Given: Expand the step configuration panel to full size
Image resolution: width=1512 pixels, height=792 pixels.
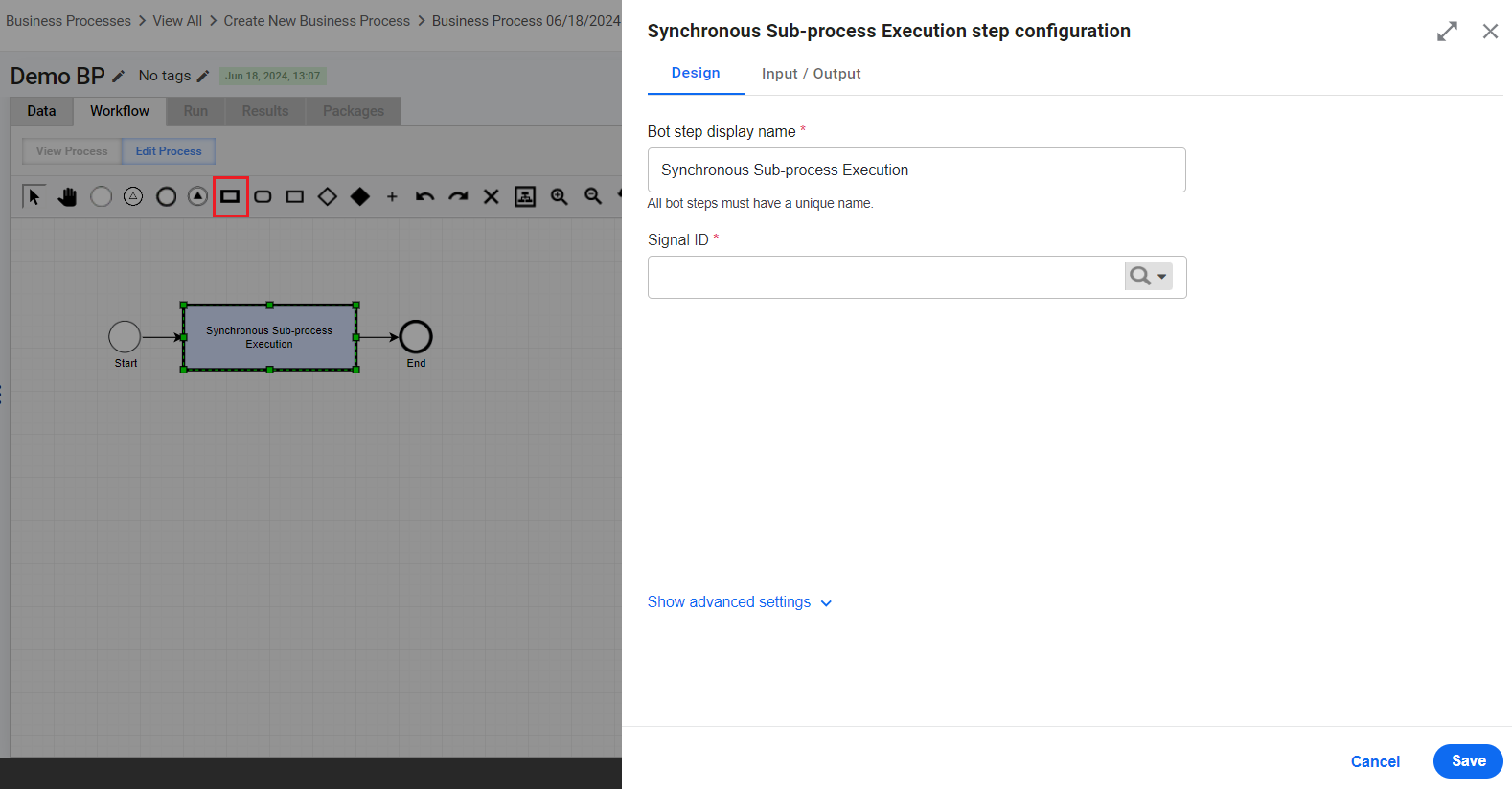Looking at the screenshot, I should pyautogui.click(x=1447, y=32).
